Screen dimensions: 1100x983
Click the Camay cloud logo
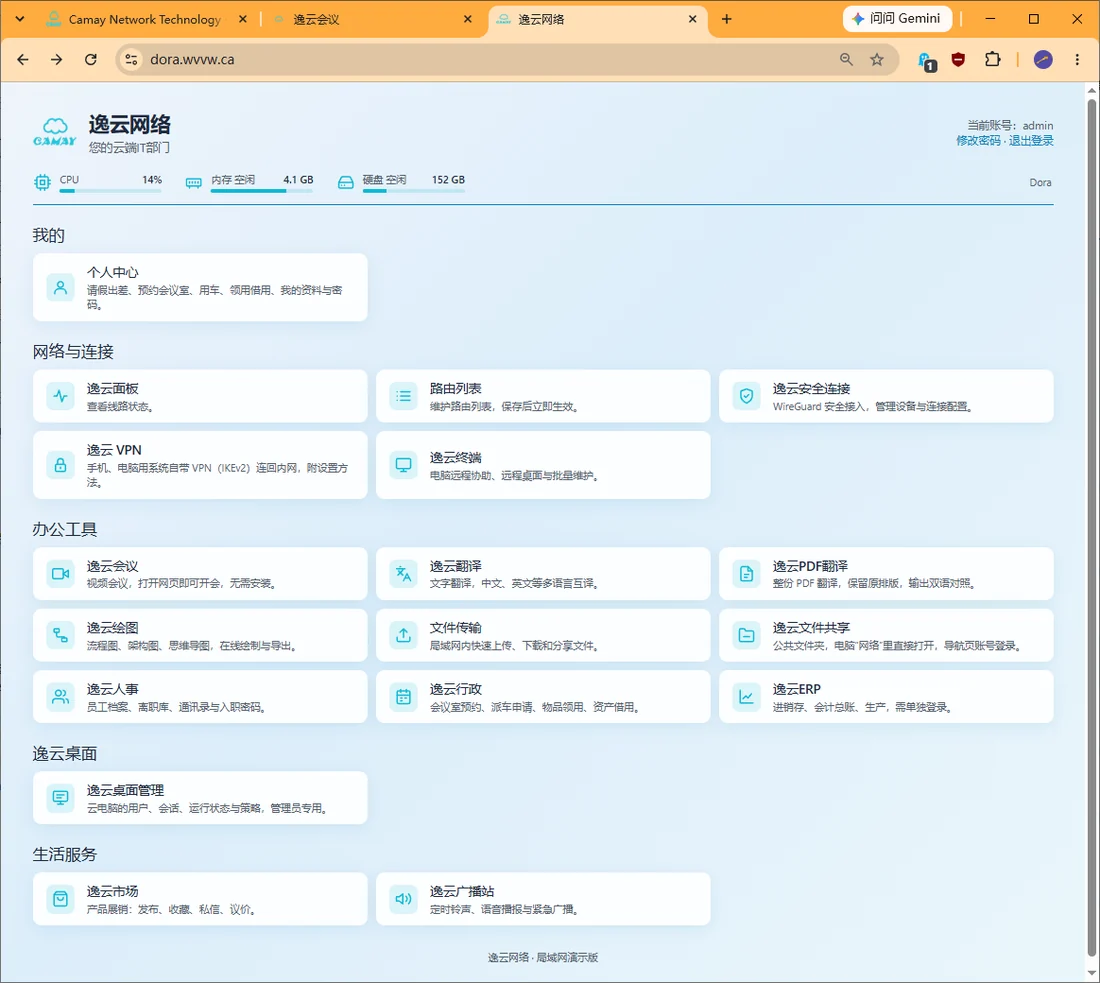(55, 131)
